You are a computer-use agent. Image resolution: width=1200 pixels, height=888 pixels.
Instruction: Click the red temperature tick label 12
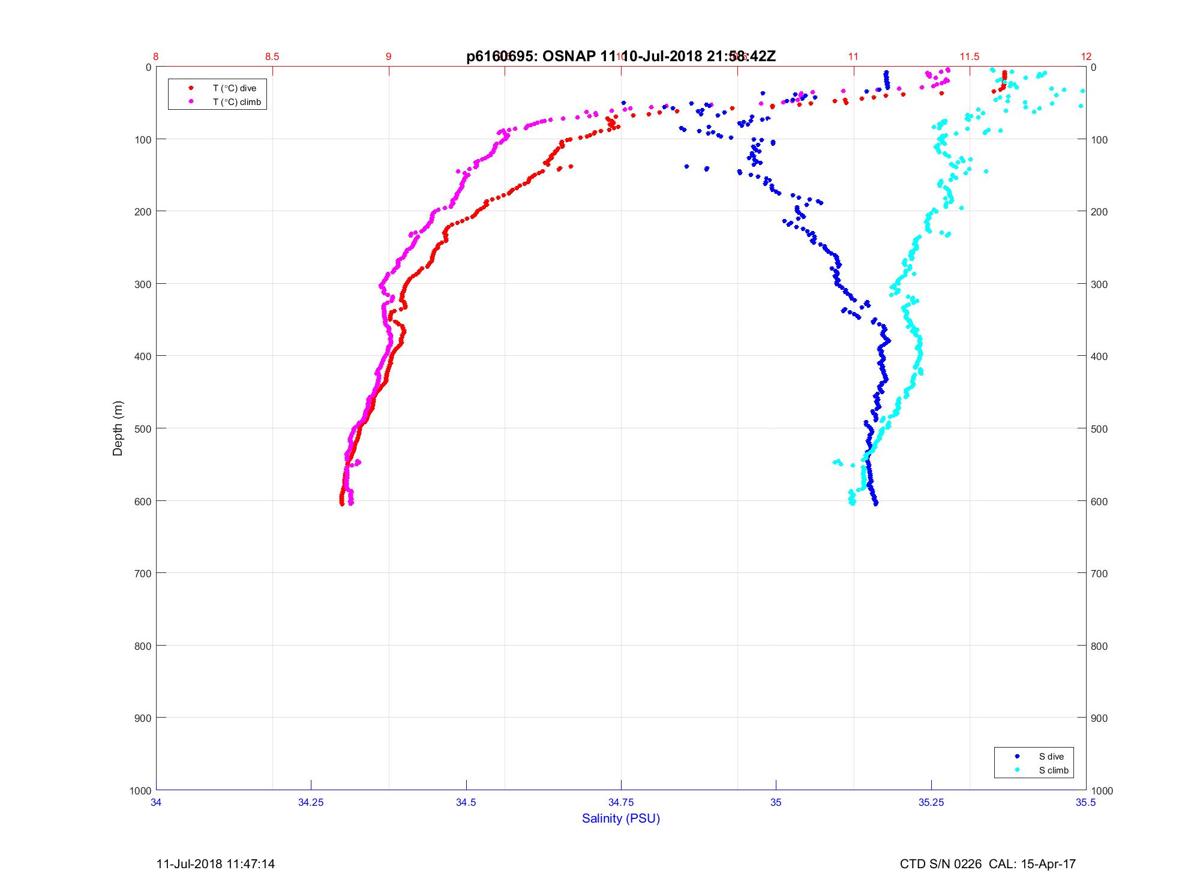1085,57
